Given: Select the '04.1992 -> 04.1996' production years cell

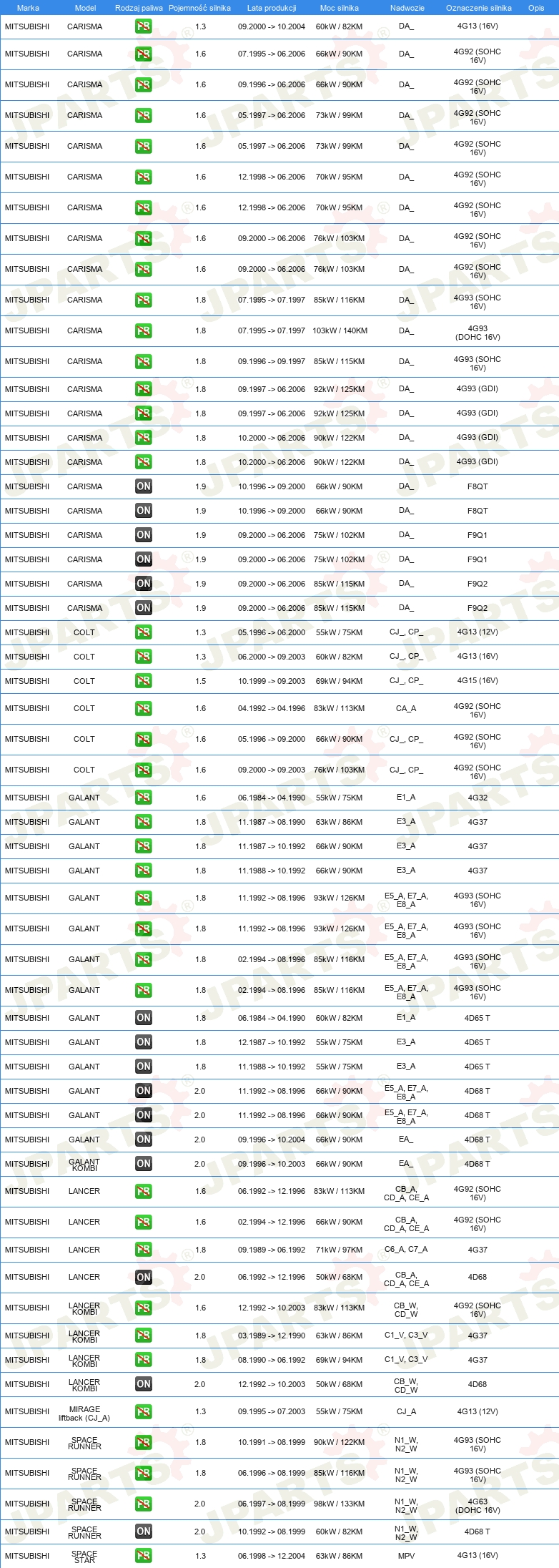Looking at the screenshot, I should tap(272, 709).
